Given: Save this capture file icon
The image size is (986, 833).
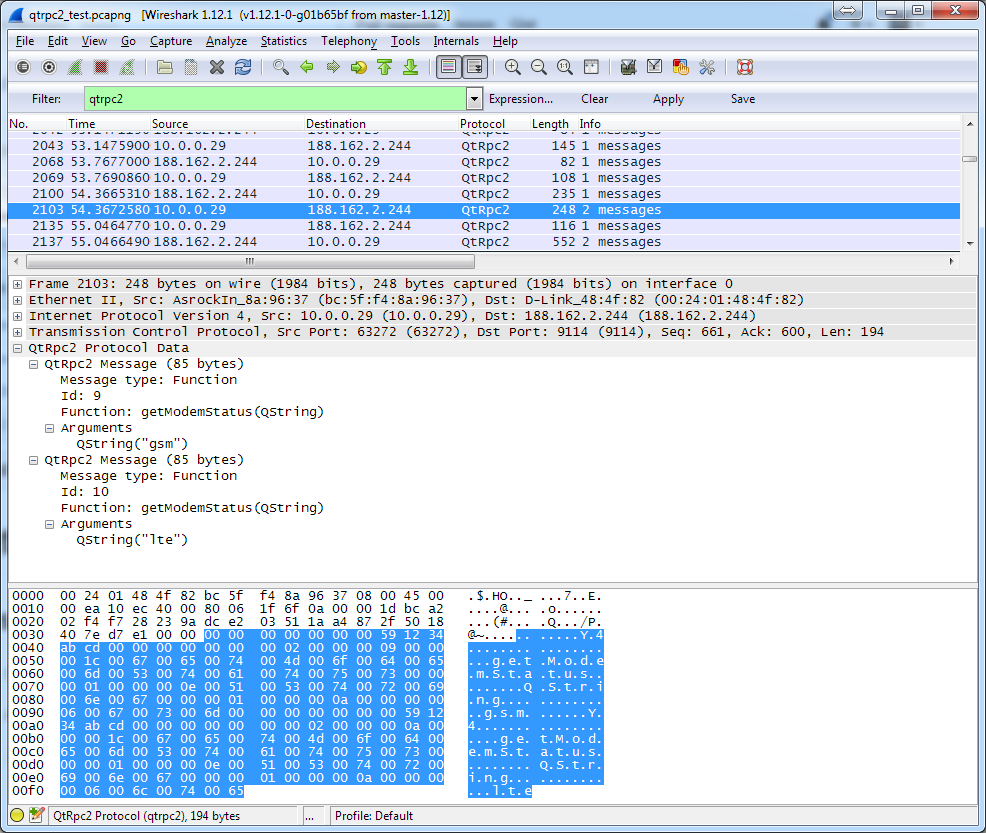Looking at the screenshot, I should click(191, 67).
